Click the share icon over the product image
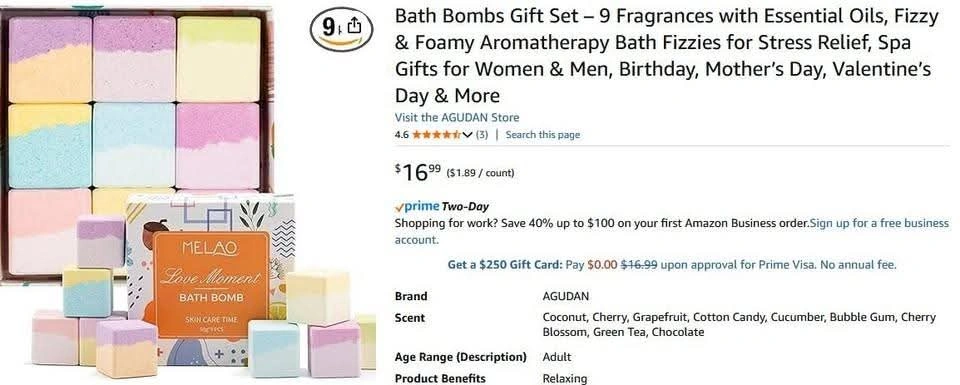The height and width of the screenshot is (385, 960). 354,26
